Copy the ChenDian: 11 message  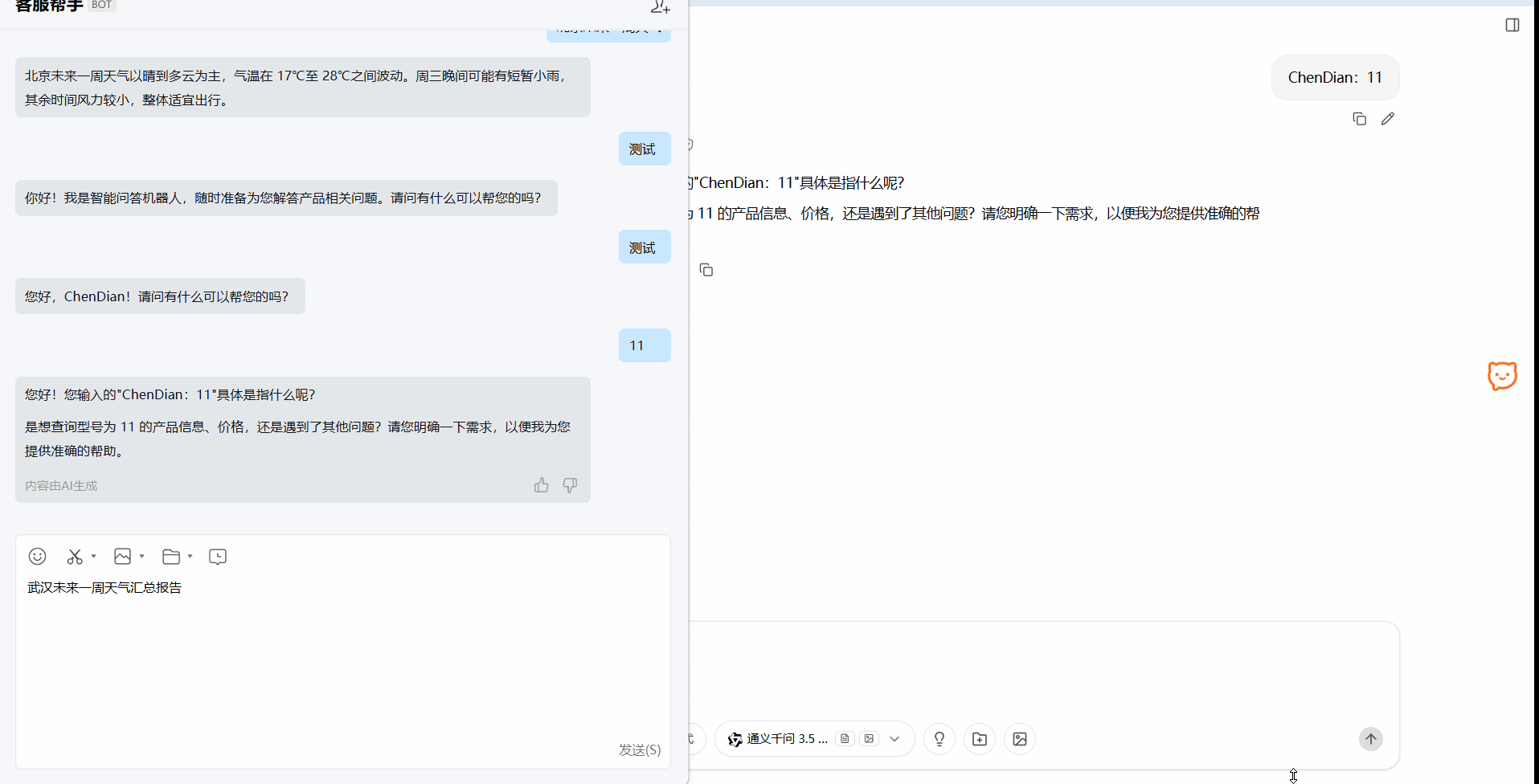1359,118
